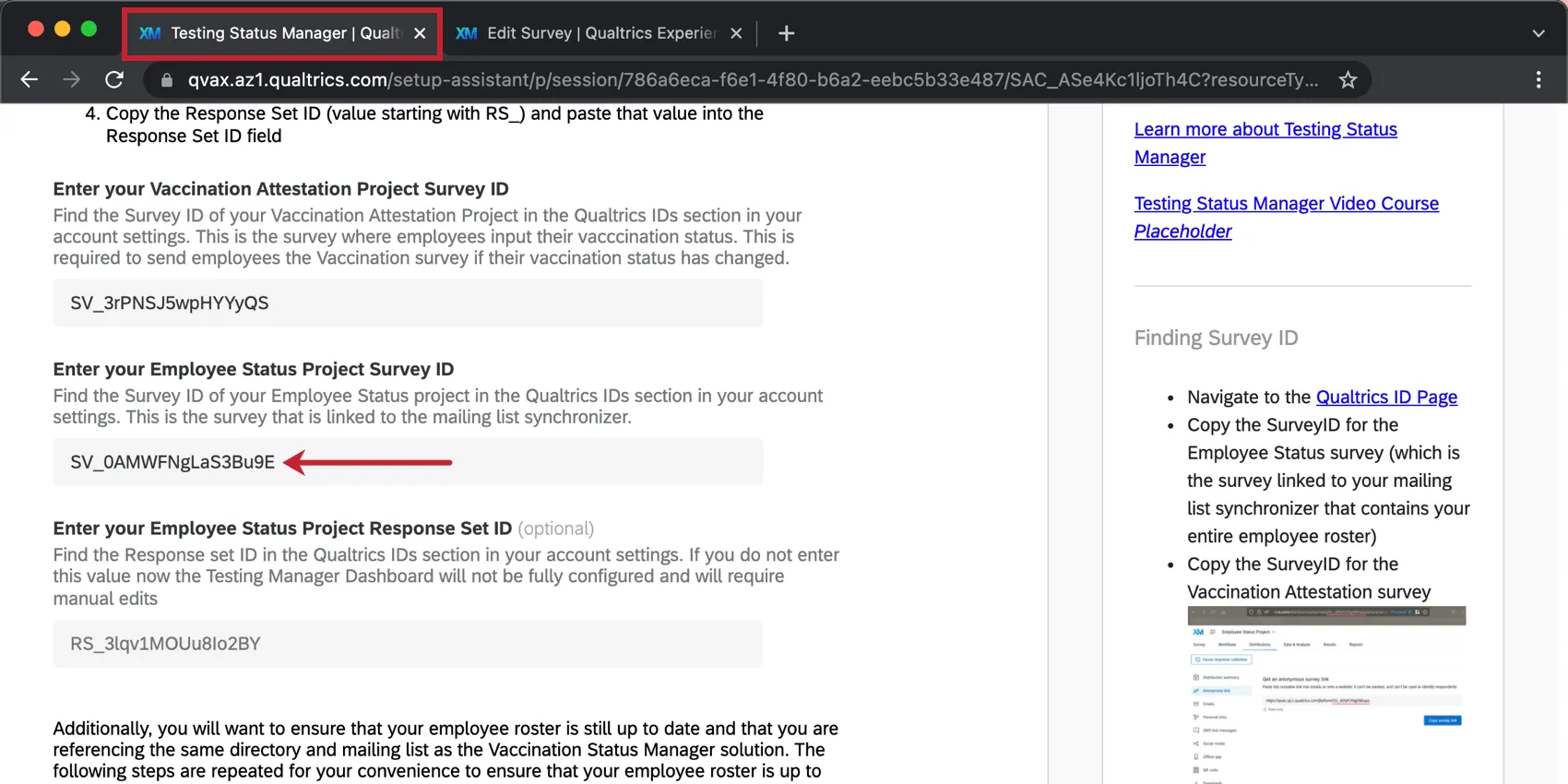
Task: Reload the page with refresh icon
Action: [x=114, y=79]
